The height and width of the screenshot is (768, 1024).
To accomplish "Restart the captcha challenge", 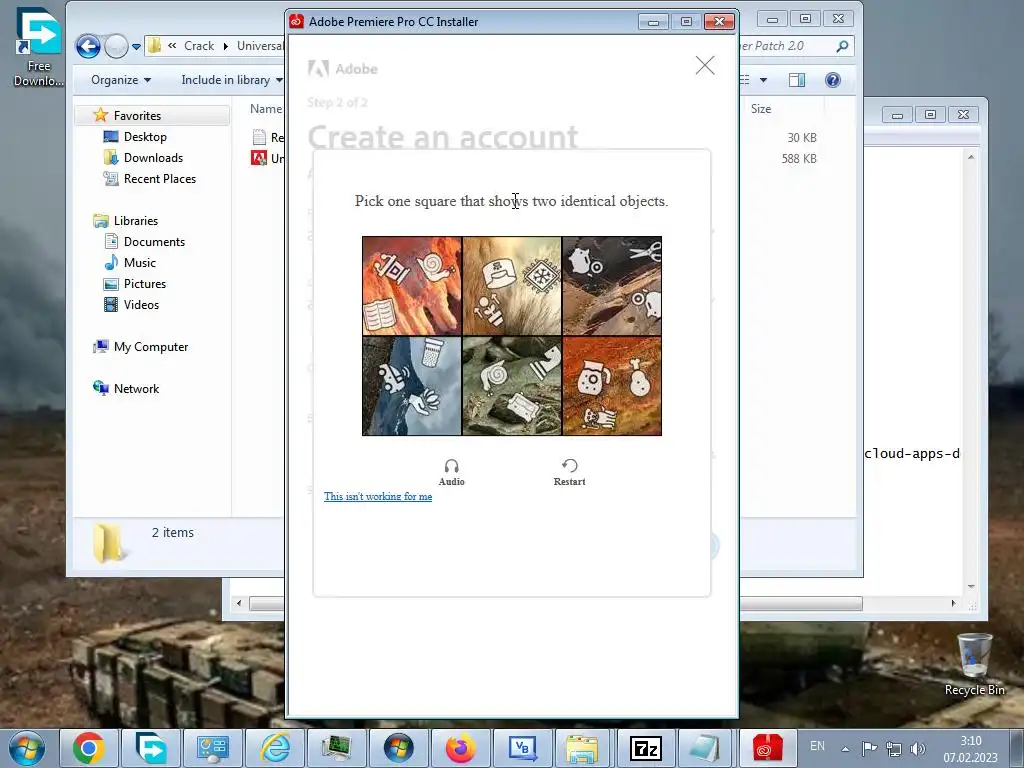I will tap(569, 472).
